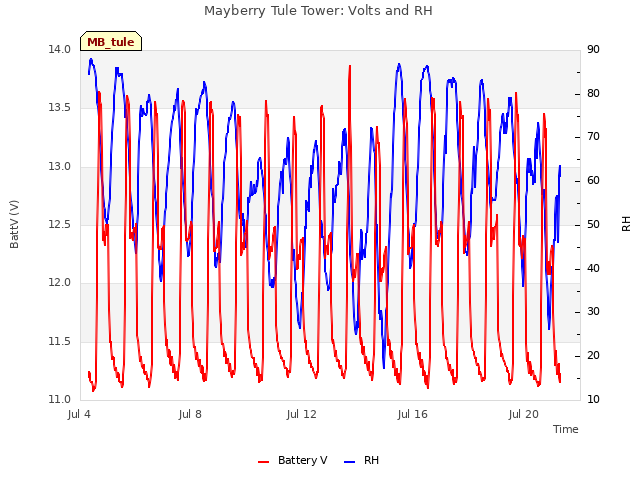Click the Time axis label
The height and width of the screenshot is (480, 640).
coord(565,429)
